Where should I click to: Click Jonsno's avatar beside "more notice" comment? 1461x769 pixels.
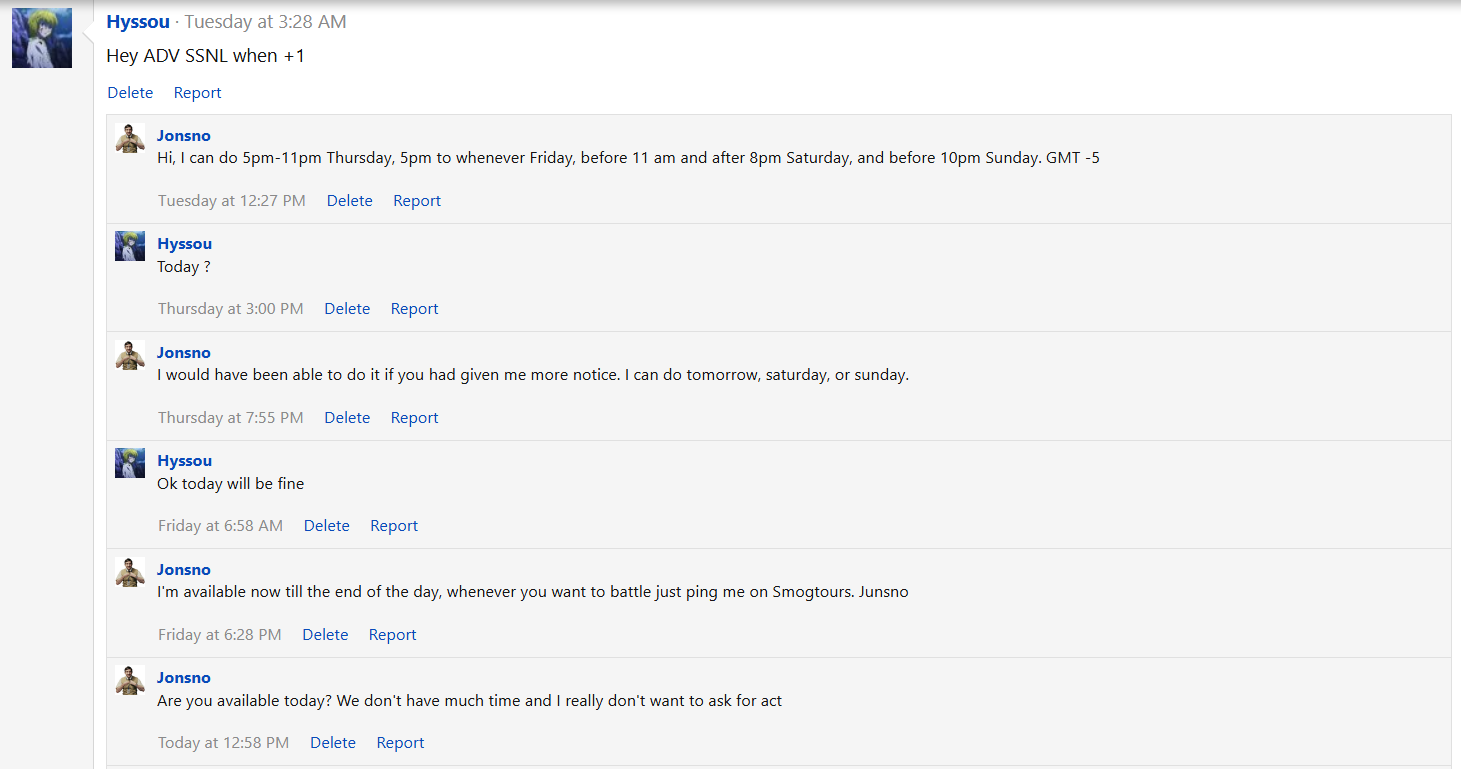[x=130, y=355]
